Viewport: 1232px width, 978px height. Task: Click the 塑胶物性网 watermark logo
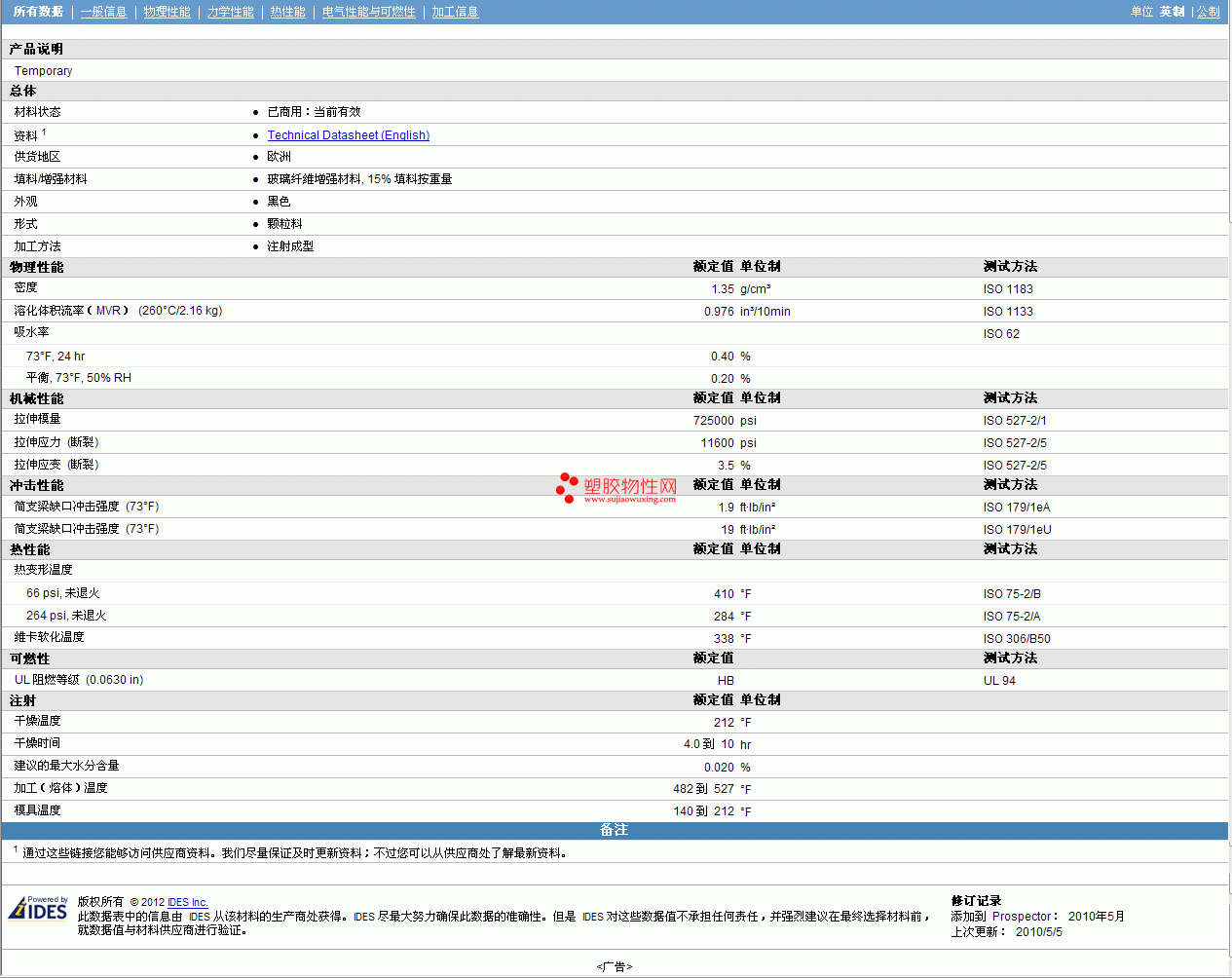click(616, 489)
